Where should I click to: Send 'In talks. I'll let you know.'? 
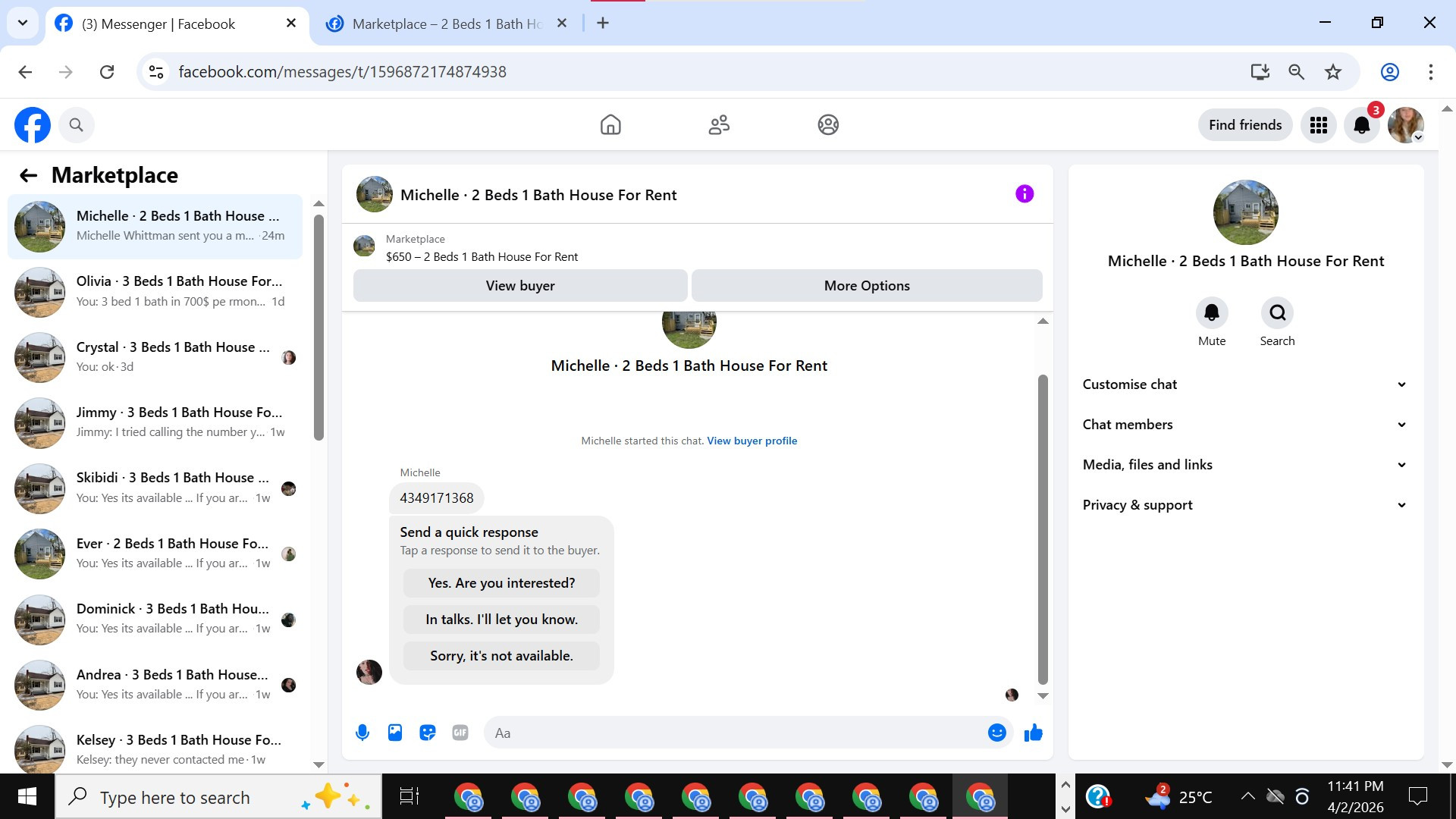(x=501, y=620)
